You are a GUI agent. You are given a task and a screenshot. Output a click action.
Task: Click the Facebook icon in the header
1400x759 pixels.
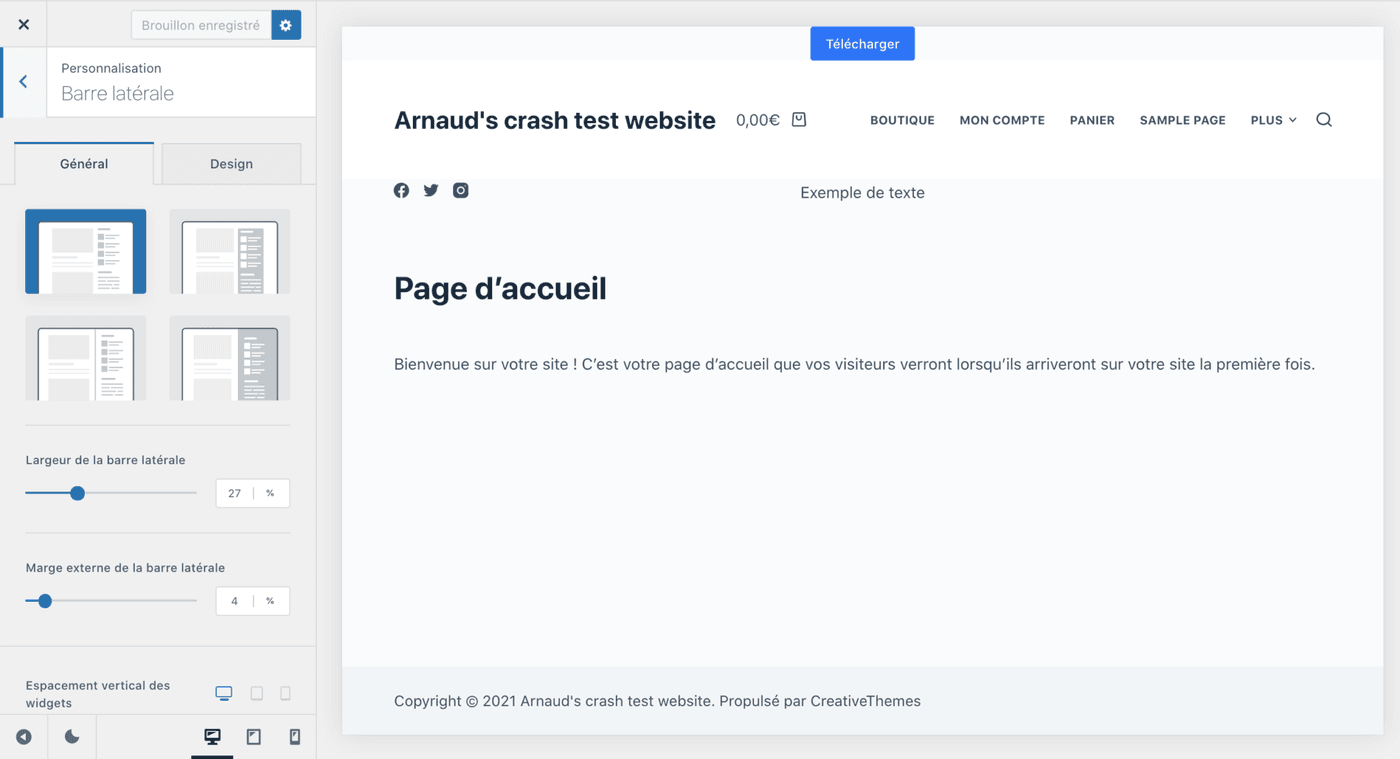(401, 190)
